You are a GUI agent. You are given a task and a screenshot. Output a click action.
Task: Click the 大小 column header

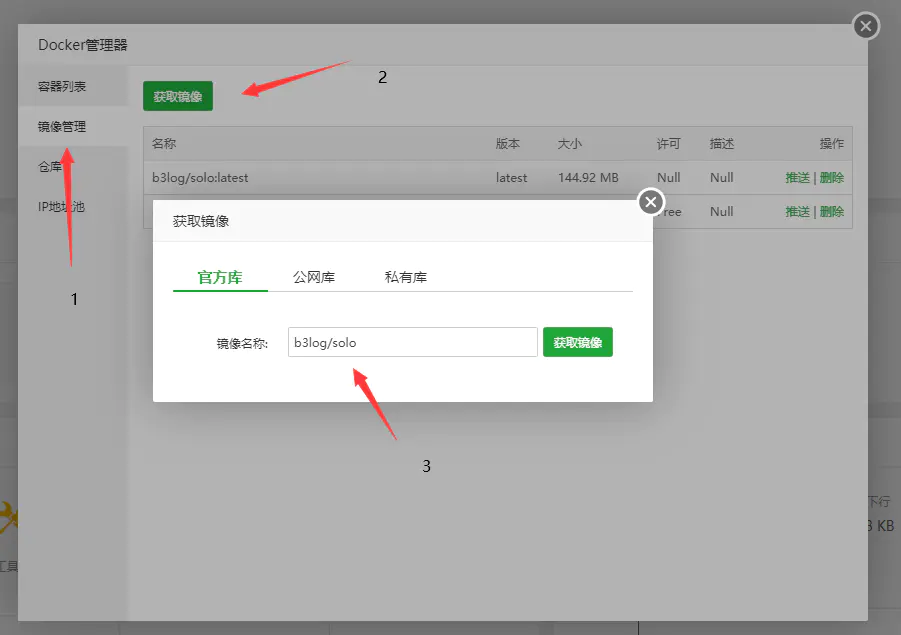(569, 144)
